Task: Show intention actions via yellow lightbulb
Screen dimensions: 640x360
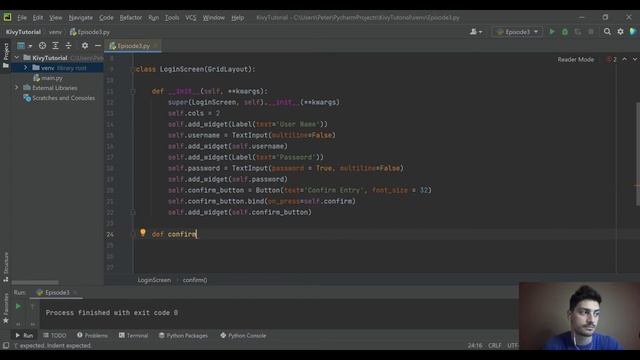Action: pyautogui.click(x=142, y=233)
